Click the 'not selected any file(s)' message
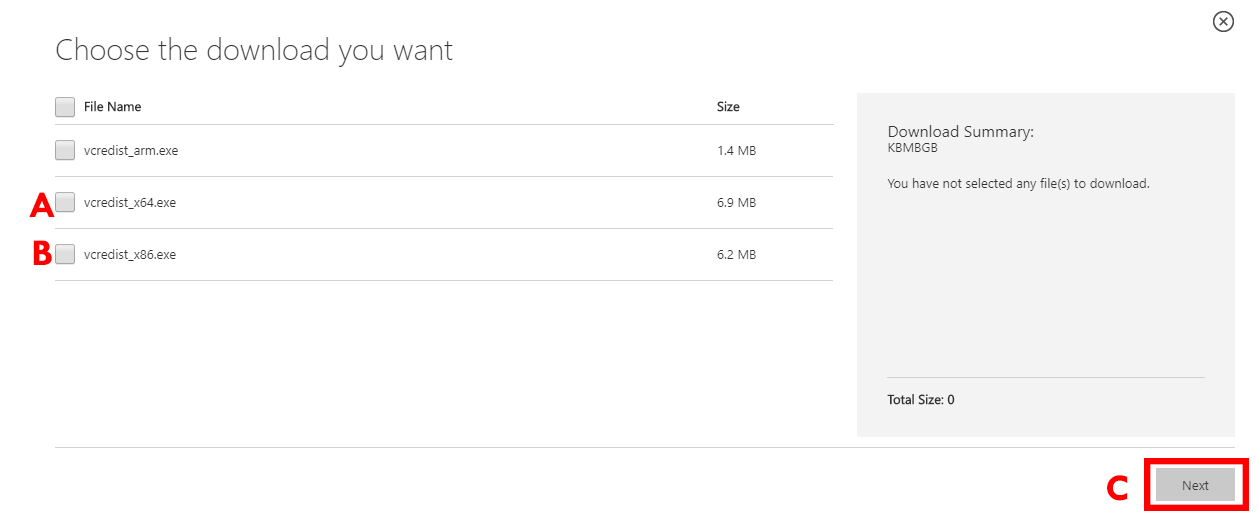The height and width of the screenshot is (514, 1259). [1018, 184]
